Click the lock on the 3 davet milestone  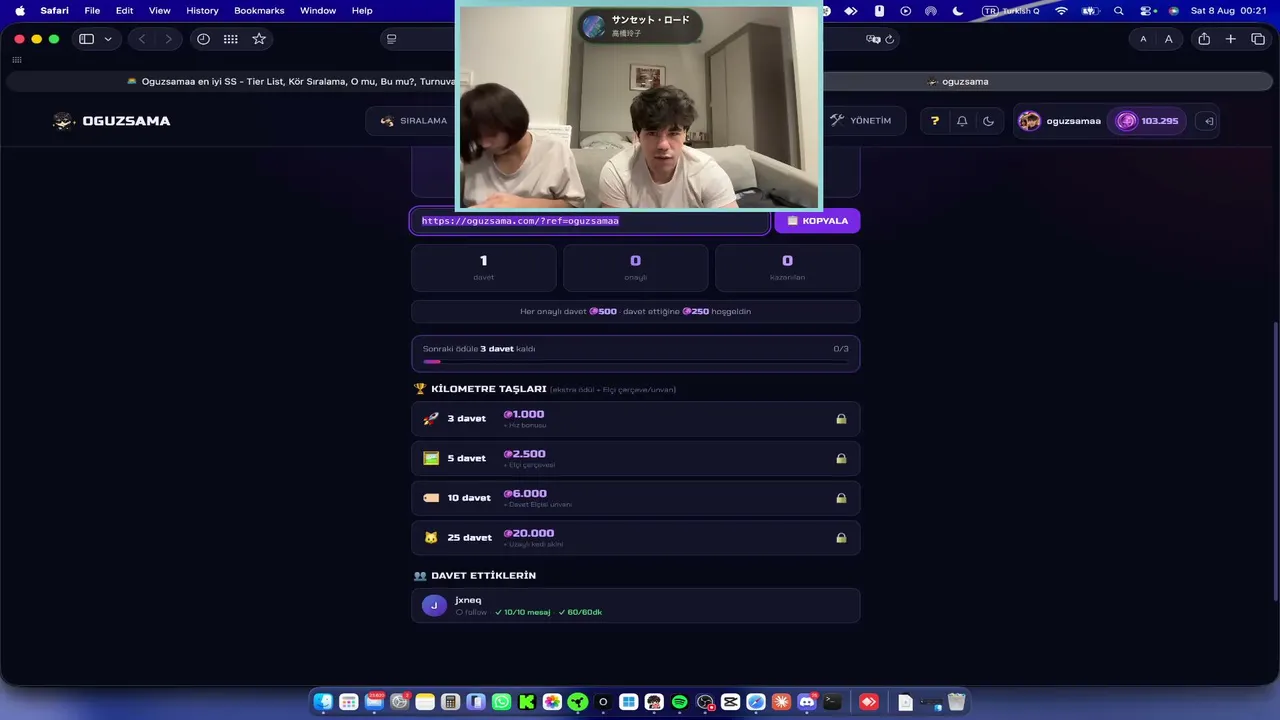click(x=841, y=419)
